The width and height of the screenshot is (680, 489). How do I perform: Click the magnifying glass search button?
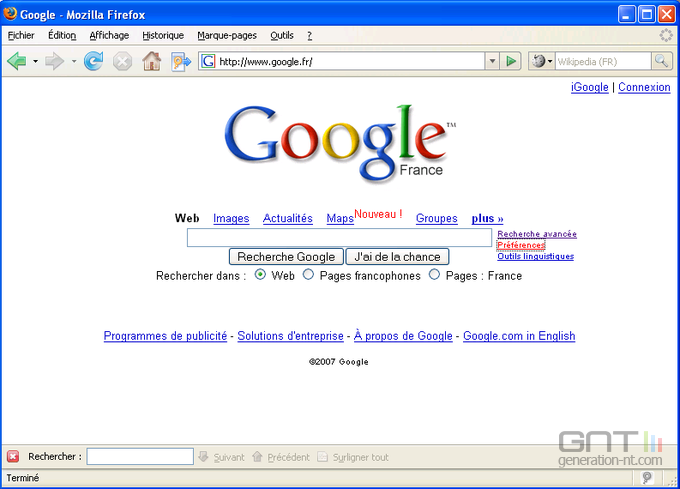coord(661,61)
